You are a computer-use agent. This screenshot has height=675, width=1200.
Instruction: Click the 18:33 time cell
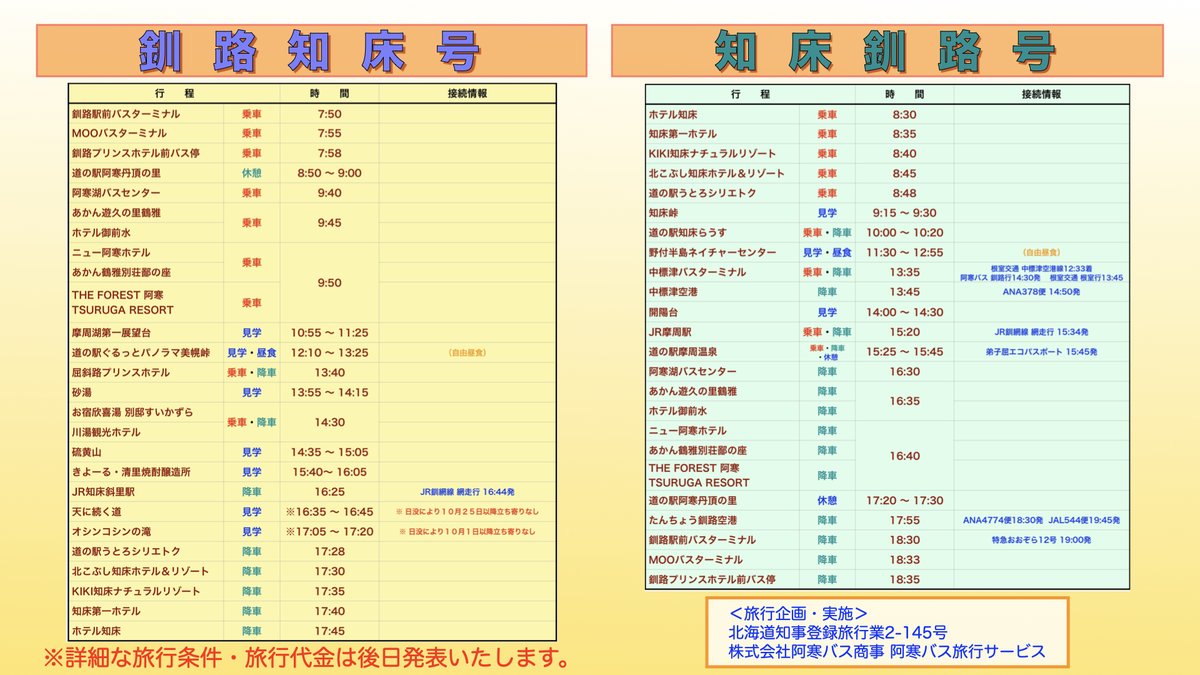pos(904,560)
